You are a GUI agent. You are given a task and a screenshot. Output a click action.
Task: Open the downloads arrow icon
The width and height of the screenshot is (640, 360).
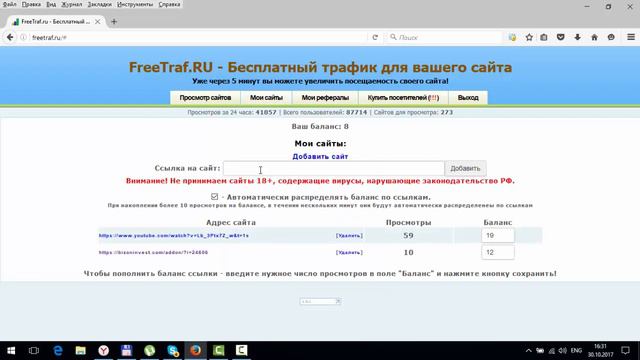pos(577,37)
